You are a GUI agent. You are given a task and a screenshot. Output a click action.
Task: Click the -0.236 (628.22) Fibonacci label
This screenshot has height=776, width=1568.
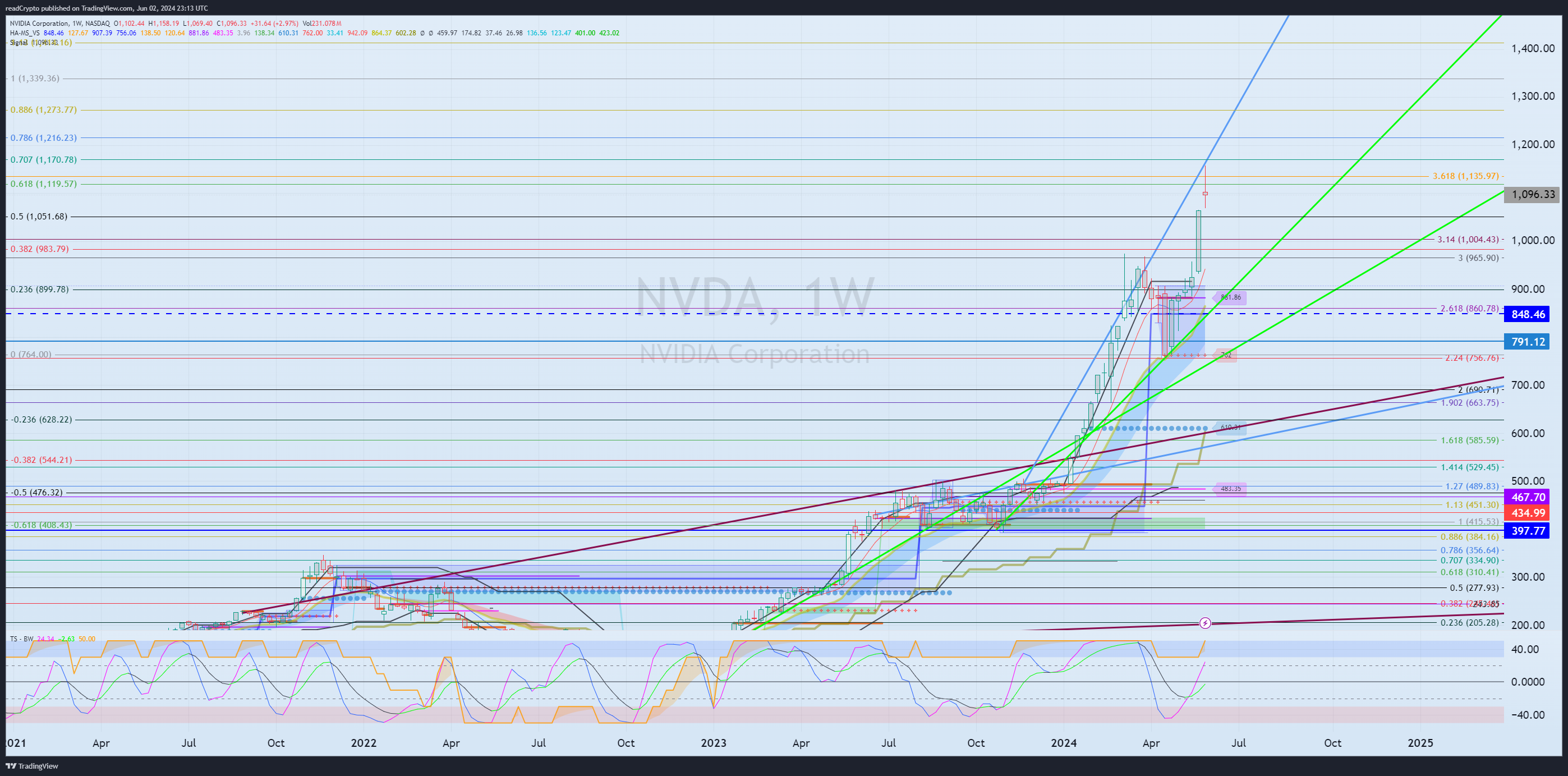42,419
